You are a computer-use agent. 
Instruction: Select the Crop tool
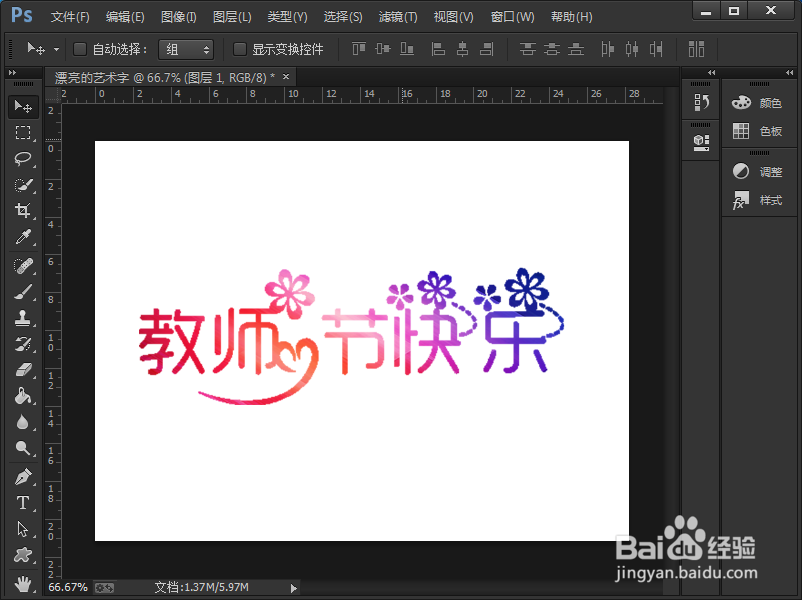pyautogui.click(x=23, y=211)
